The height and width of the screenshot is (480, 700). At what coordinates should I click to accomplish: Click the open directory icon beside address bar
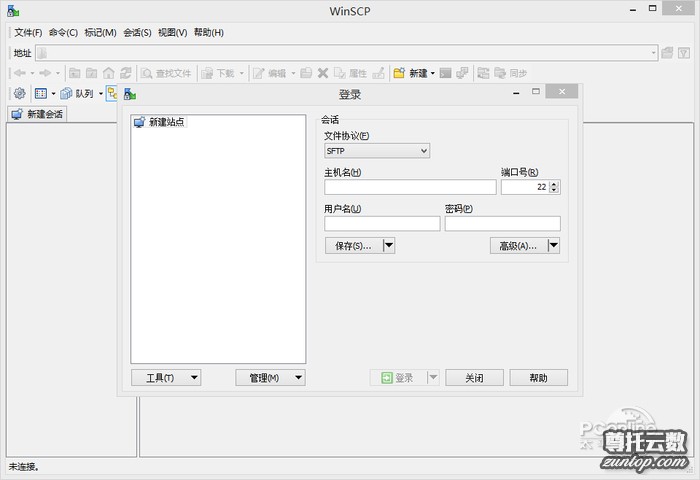[x=667, y=53]
